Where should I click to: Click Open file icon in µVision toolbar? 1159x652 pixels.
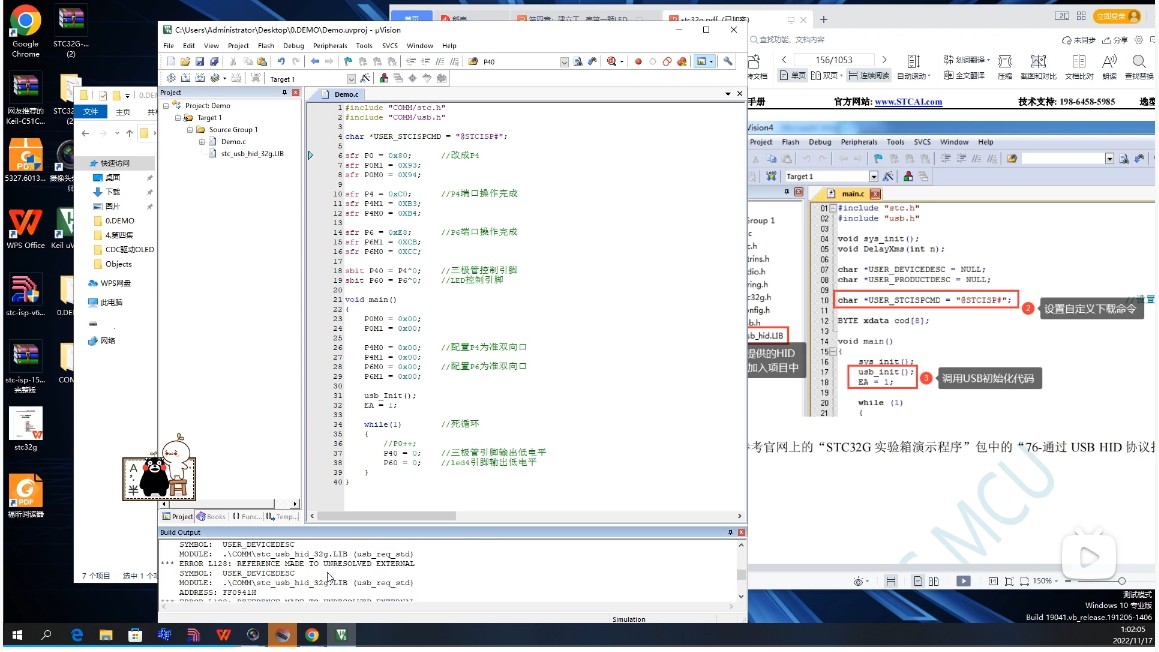pyautogui.click(x=185, y=61)
